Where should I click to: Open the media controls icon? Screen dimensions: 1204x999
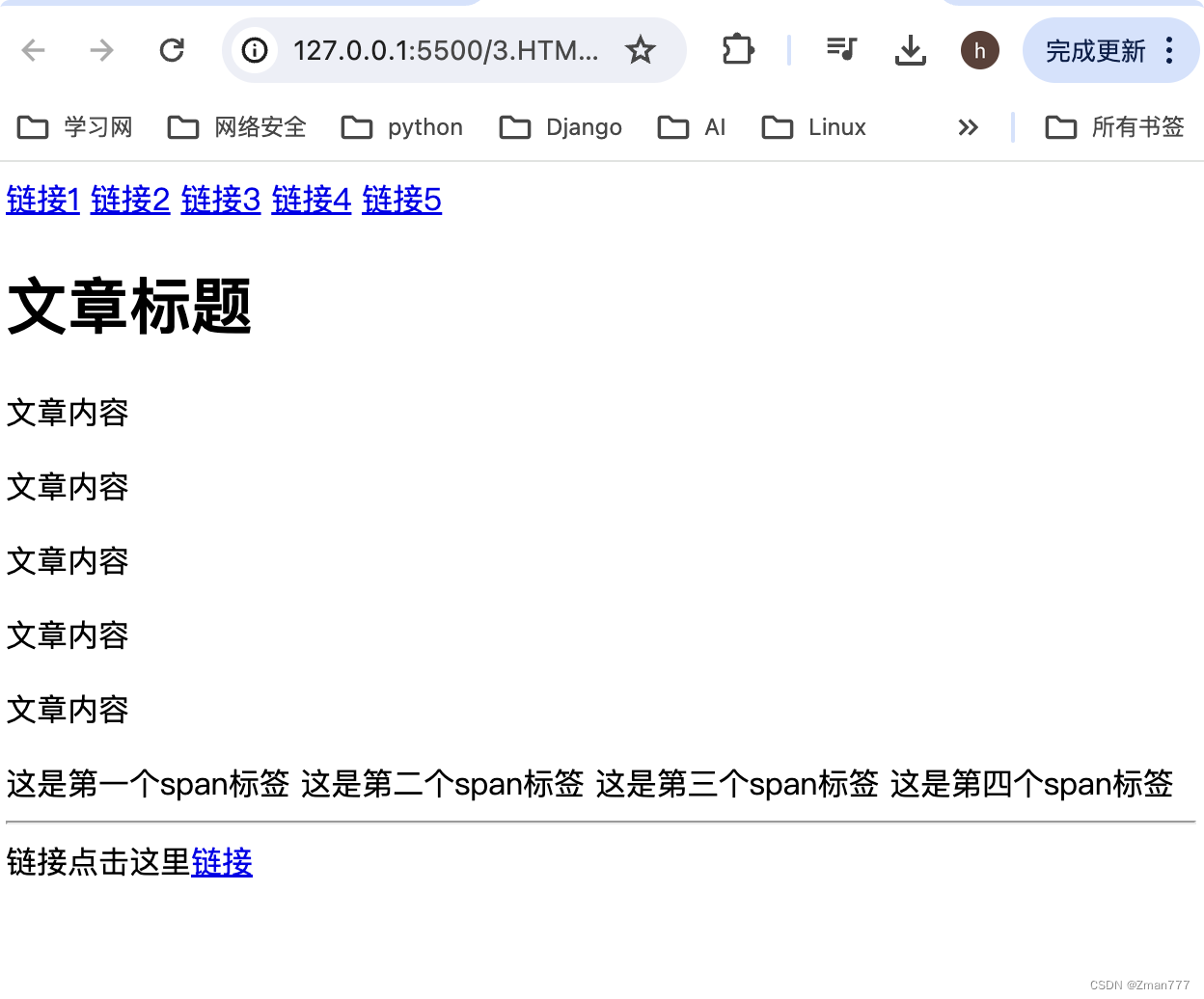(x=840, y=50)
